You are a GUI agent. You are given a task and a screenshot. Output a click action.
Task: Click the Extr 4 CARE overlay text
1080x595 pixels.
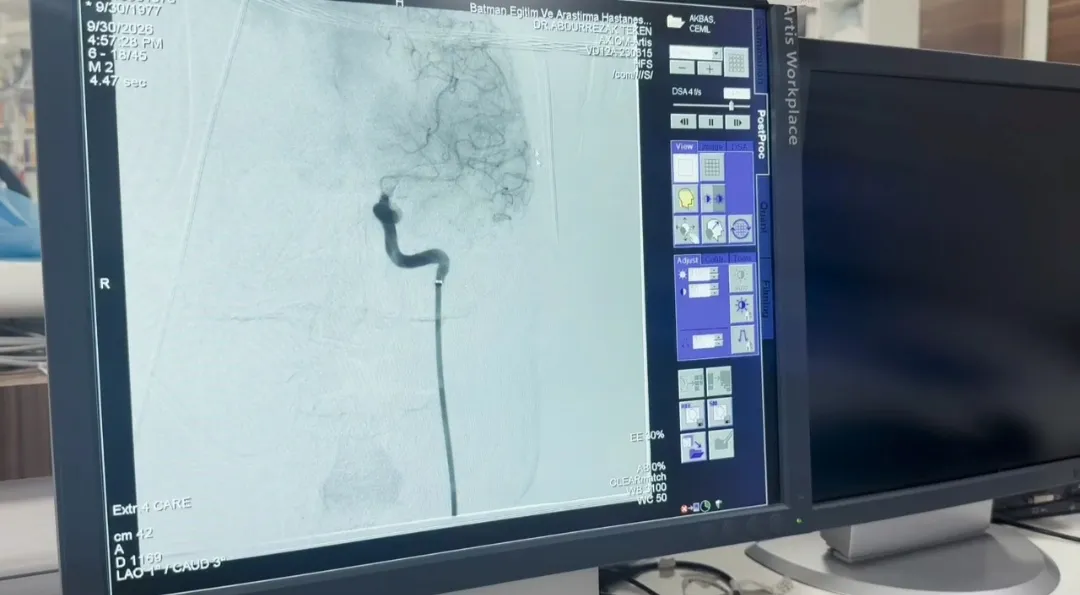(x=152, y=506)
